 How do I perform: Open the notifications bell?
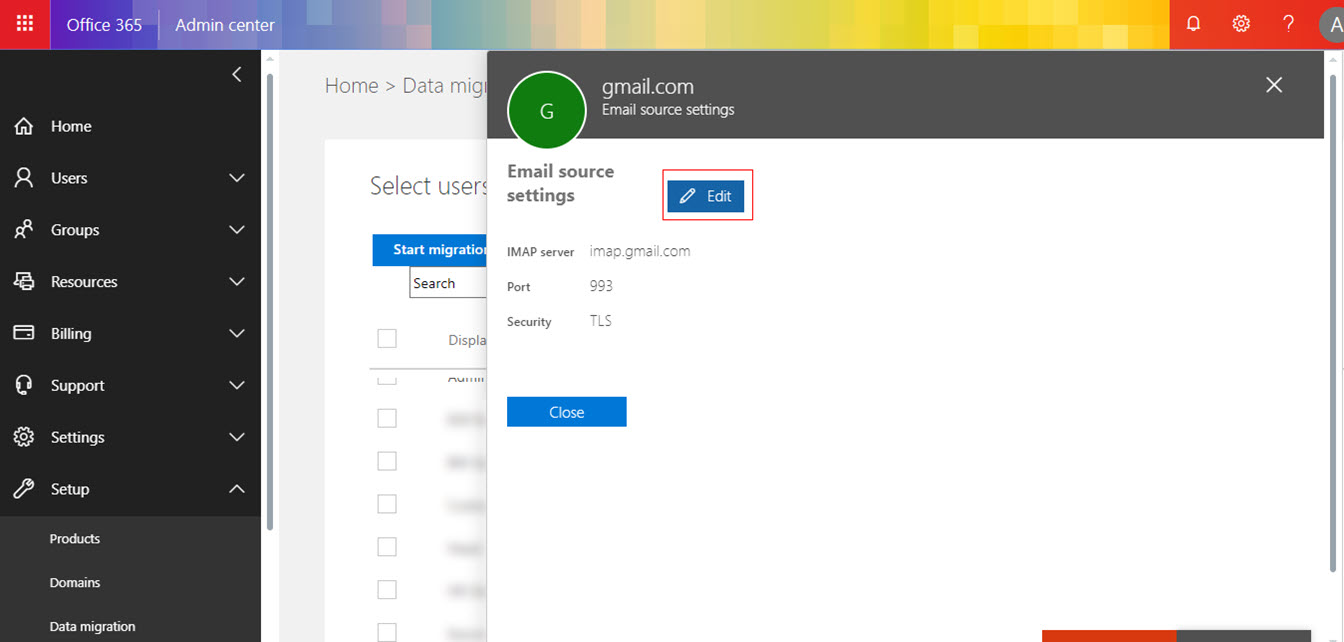tap(1193, 24)
